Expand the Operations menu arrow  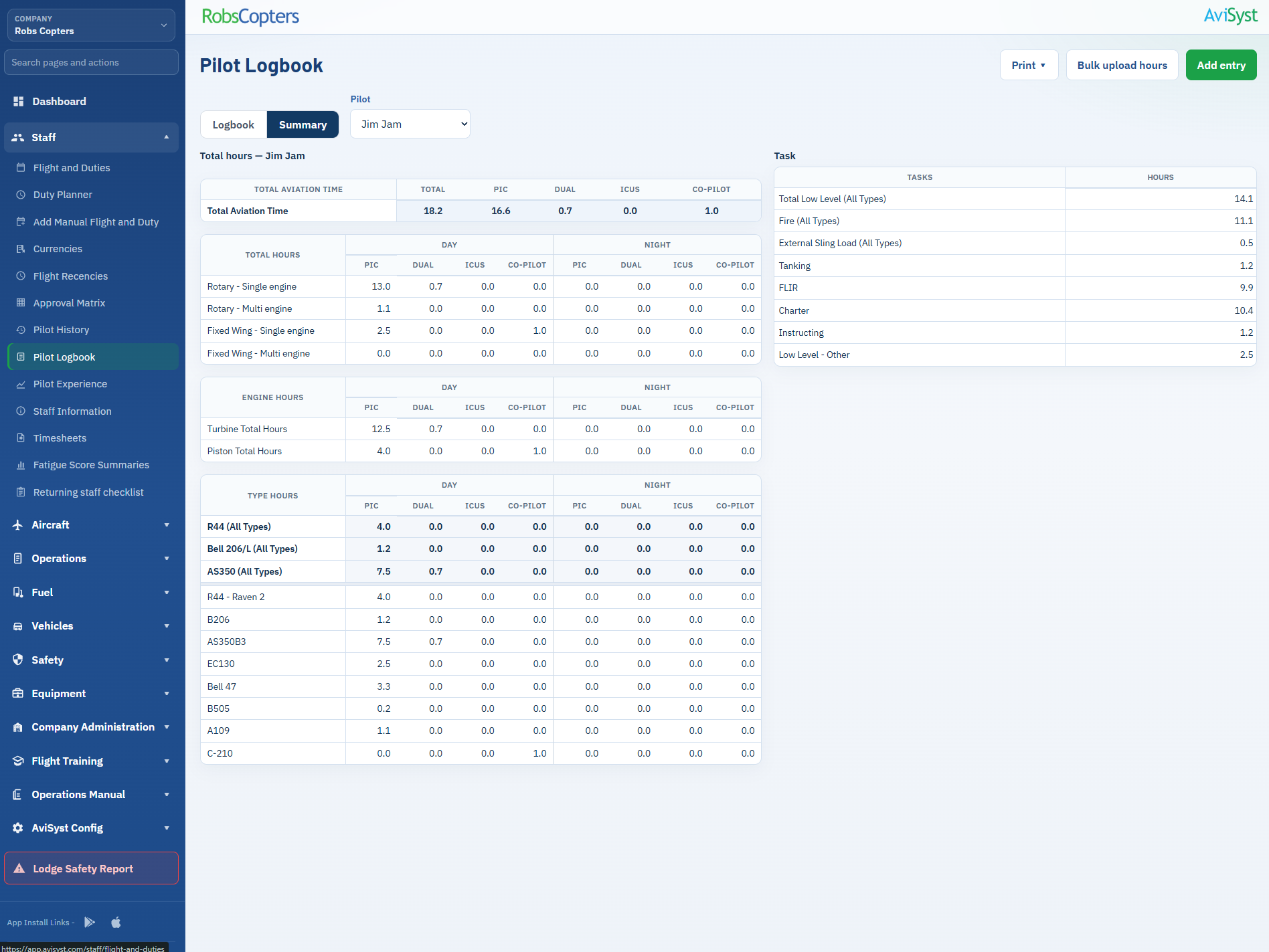pos(167,559)
